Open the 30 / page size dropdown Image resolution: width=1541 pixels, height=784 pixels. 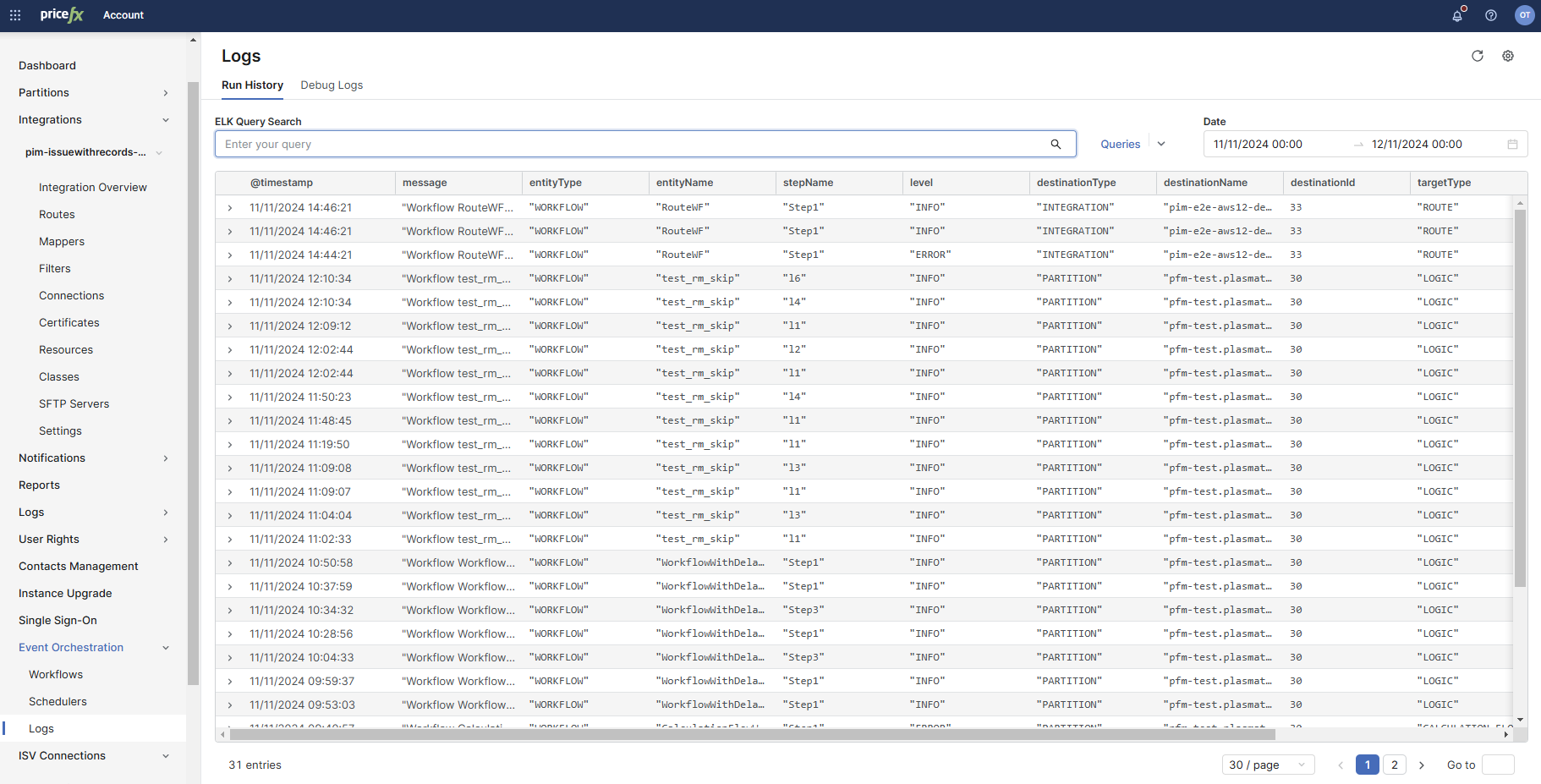(1268, 765)
